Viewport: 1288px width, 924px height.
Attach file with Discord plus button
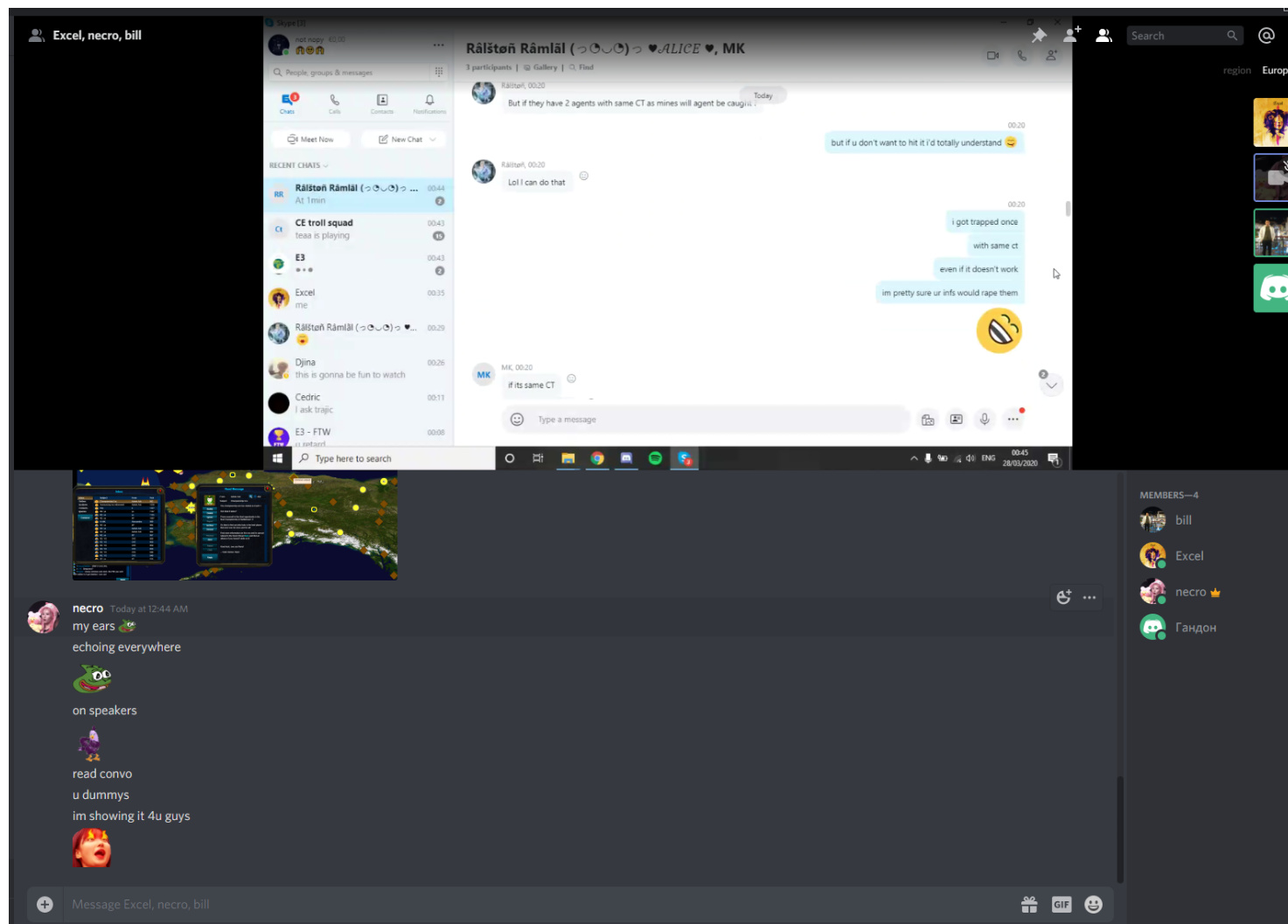pos(45,905)
